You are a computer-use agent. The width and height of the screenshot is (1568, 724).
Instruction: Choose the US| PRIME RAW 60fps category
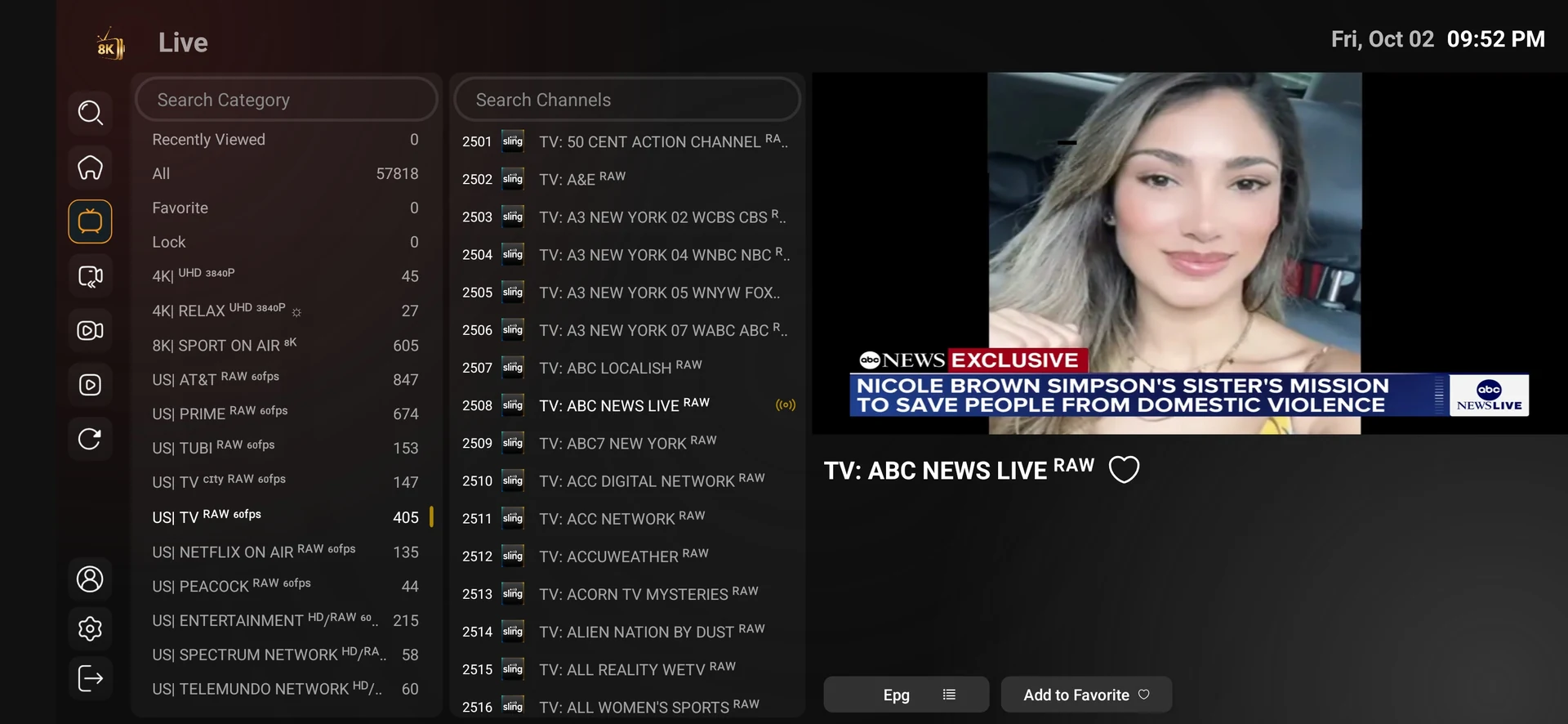tap(286, 414)
